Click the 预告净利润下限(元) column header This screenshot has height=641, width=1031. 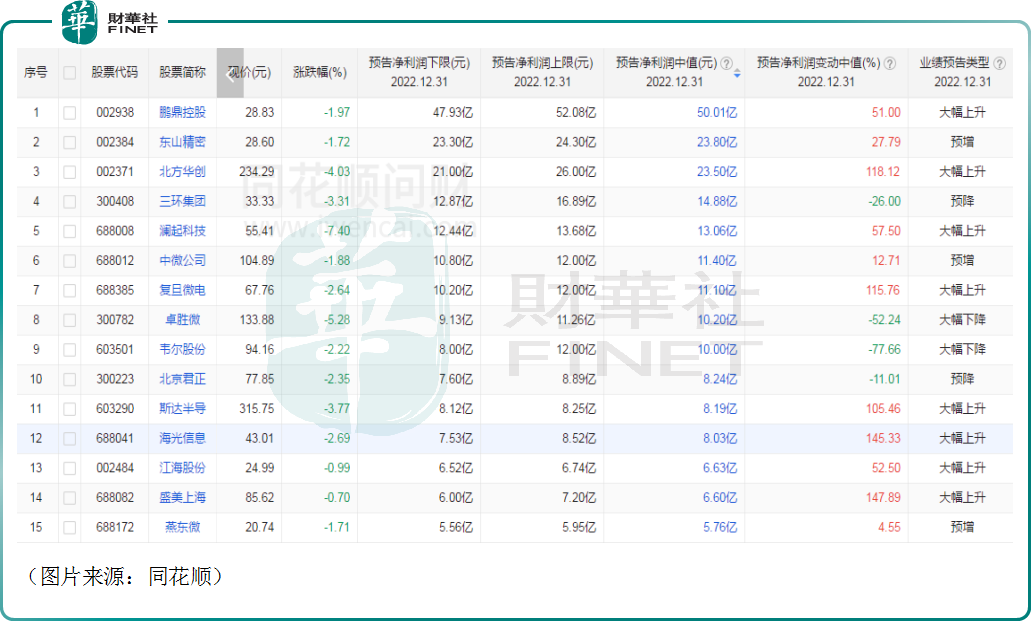click(x=419, y=63)
